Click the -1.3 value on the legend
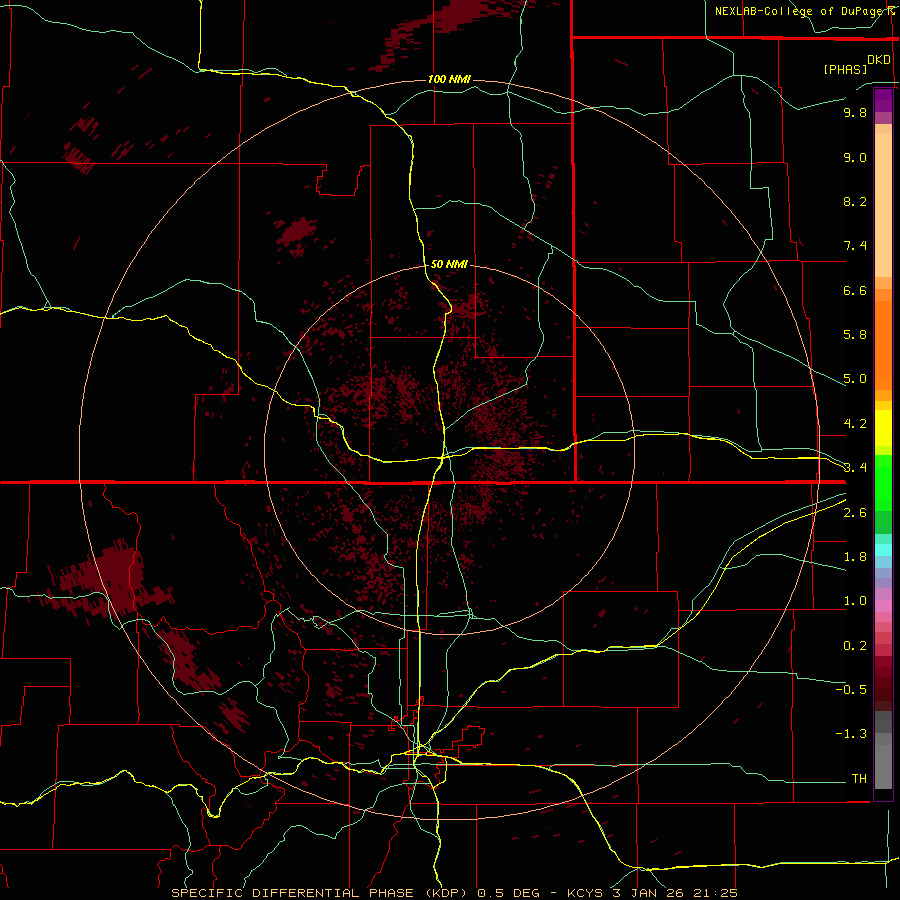The width and height of the screenshot is (900, 900). [851, 734]
